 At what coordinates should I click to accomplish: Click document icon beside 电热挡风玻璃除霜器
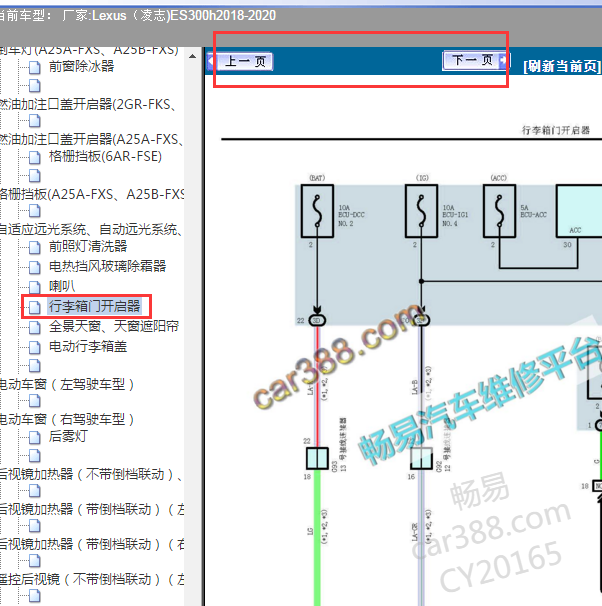click(x=35, y=267)
